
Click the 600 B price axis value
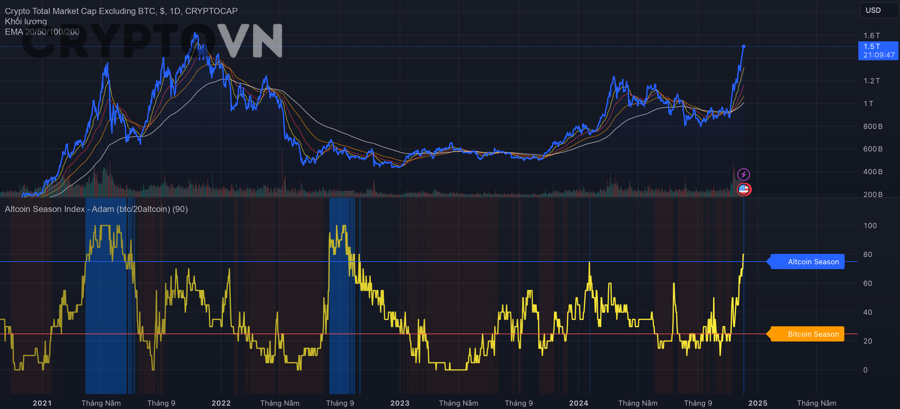pyautogui.click(x=872, y=149)
